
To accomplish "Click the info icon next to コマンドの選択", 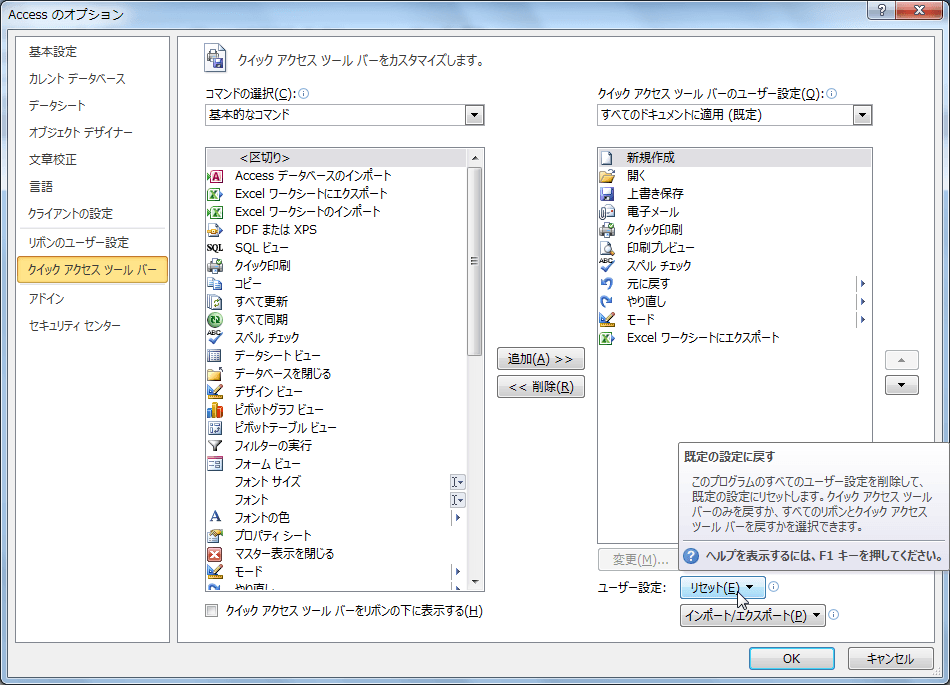I will click(x=304, y=93).
